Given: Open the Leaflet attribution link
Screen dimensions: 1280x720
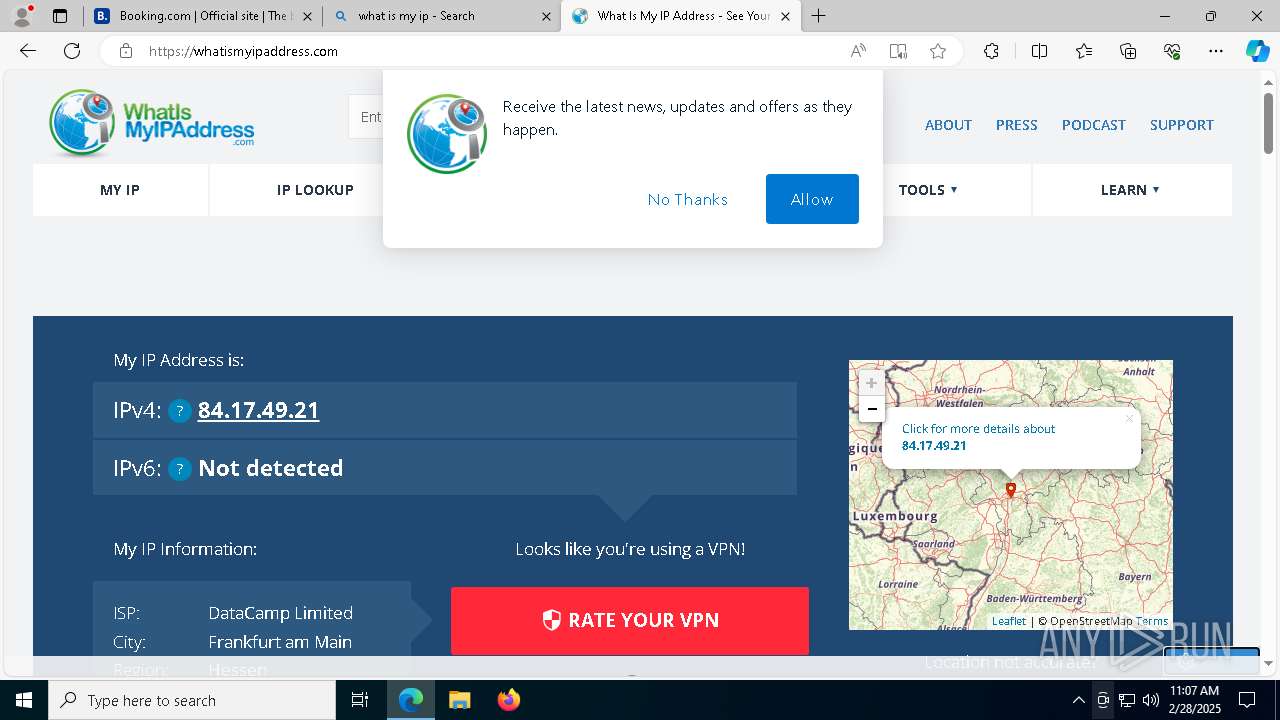Looking at the screenshot, I should [1008, 621].
